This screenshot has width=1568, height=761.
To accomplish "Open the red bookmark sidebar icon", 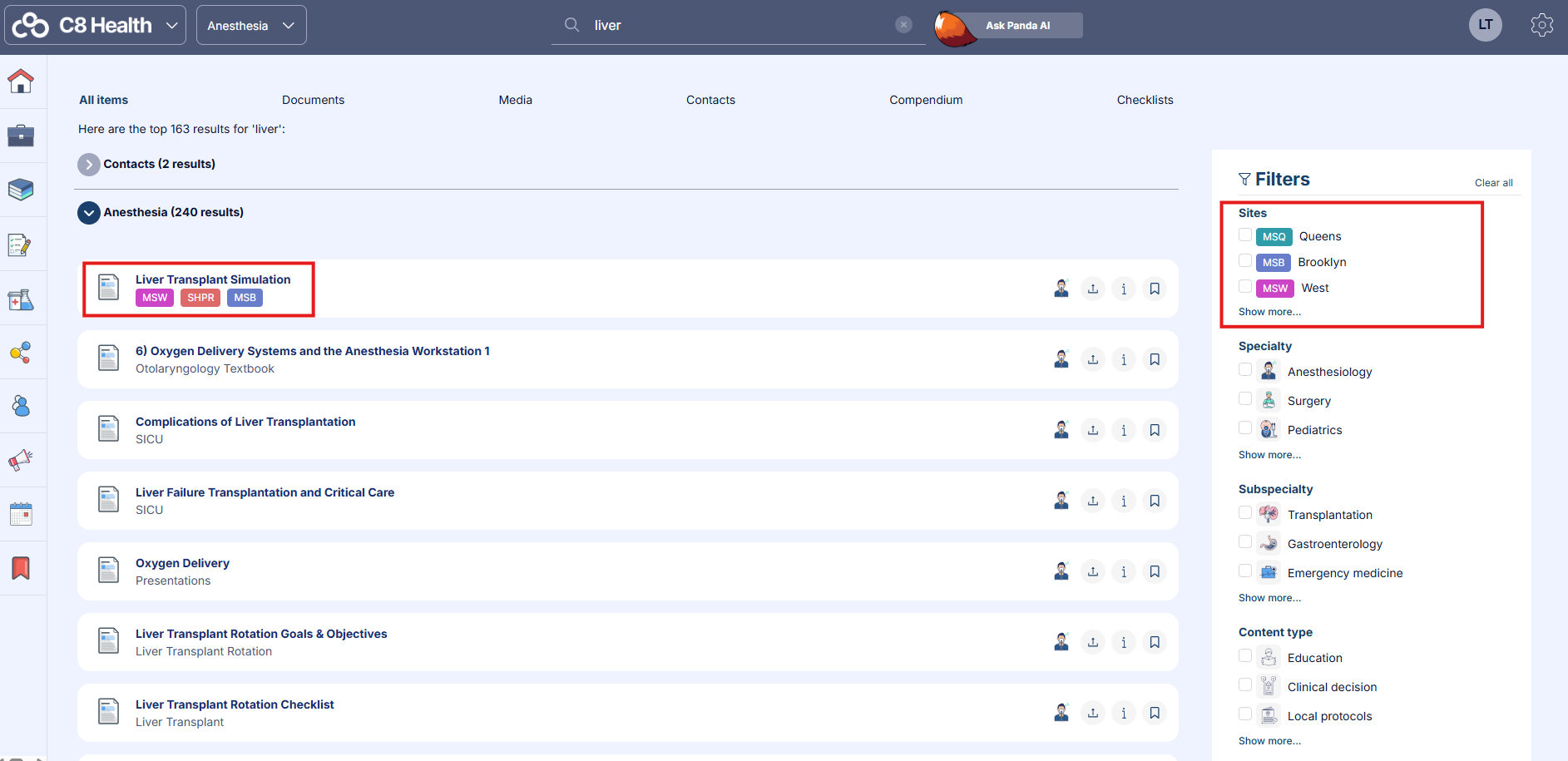I will click(x=21, y=568).
